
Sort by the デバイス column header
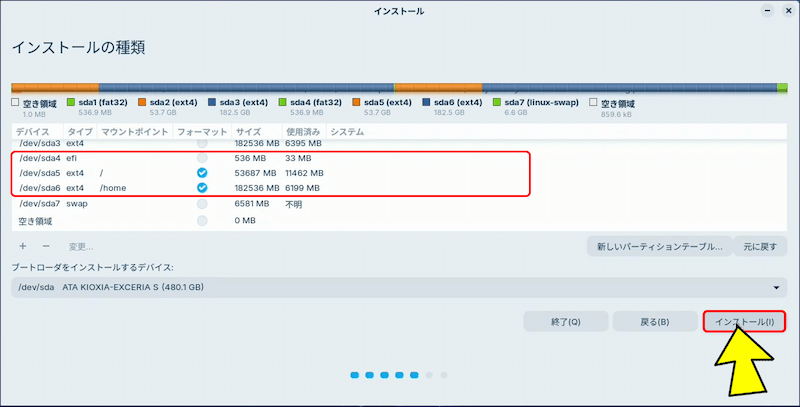[33, 131]
